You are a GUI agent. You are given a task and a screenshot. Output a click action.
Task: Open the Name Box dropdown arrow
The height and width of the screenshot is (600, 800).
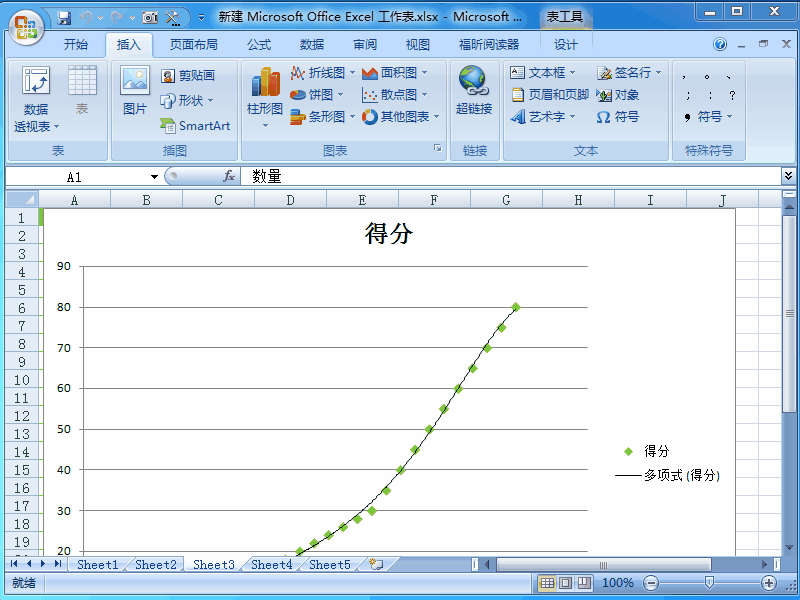pos(155,176)
